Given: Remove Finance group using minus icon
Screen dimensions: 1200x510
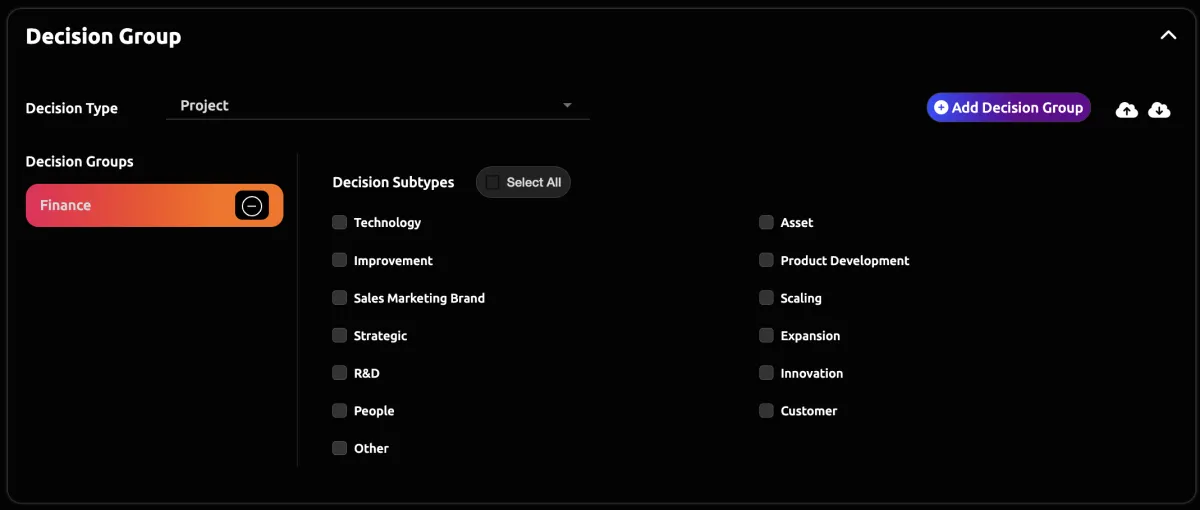Looking at the screenshot, I should pos(252,205).
